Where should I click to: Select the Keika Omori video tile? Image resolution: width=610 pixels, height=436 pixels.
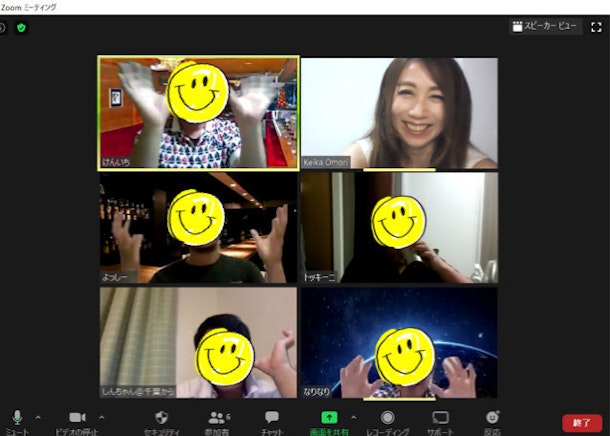399,112
